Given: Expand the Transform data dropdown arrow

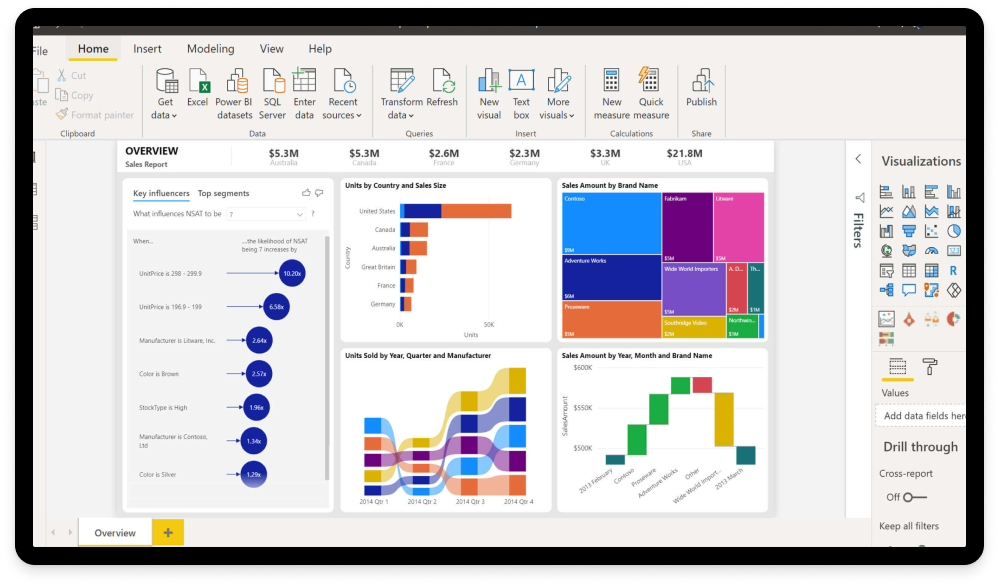Looking at the screenshot, I should [x=411, y=116].
